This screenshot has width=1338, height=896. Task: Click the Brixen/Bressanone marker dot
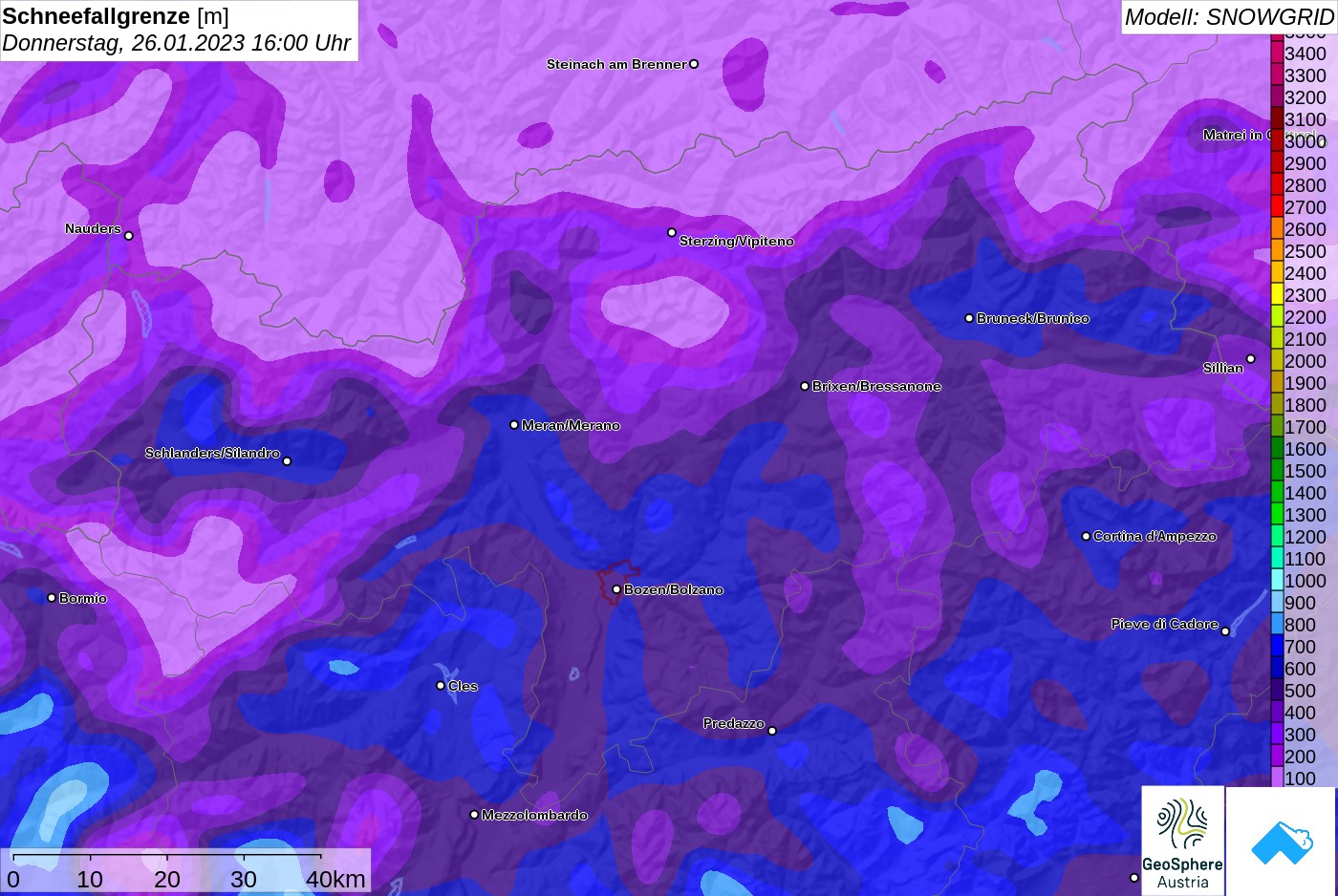click(805, 386)
